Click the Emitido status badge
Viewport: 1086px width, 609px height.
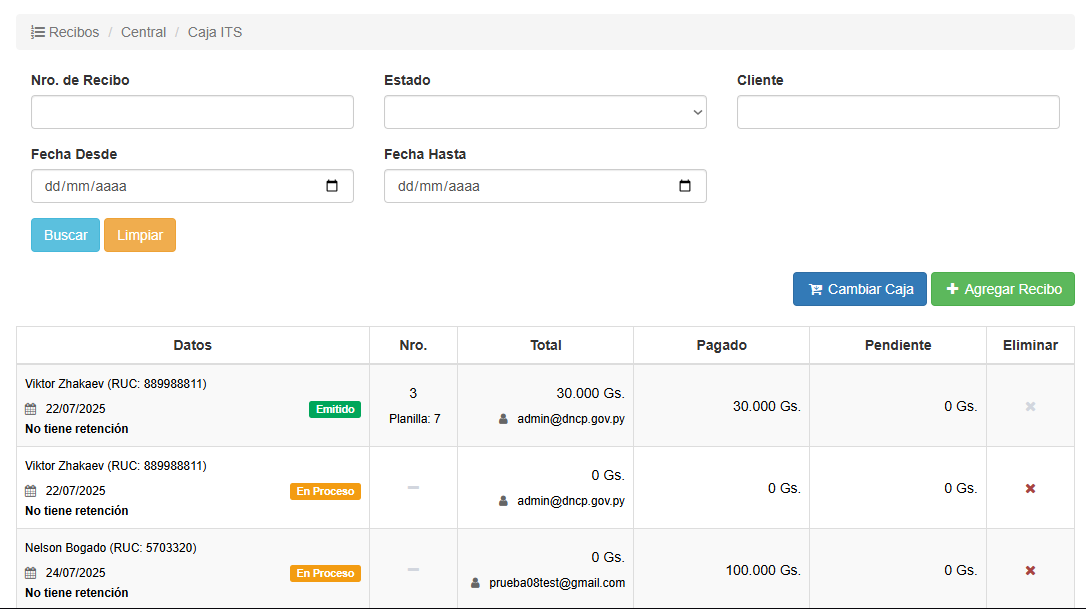tap(335, 409)
